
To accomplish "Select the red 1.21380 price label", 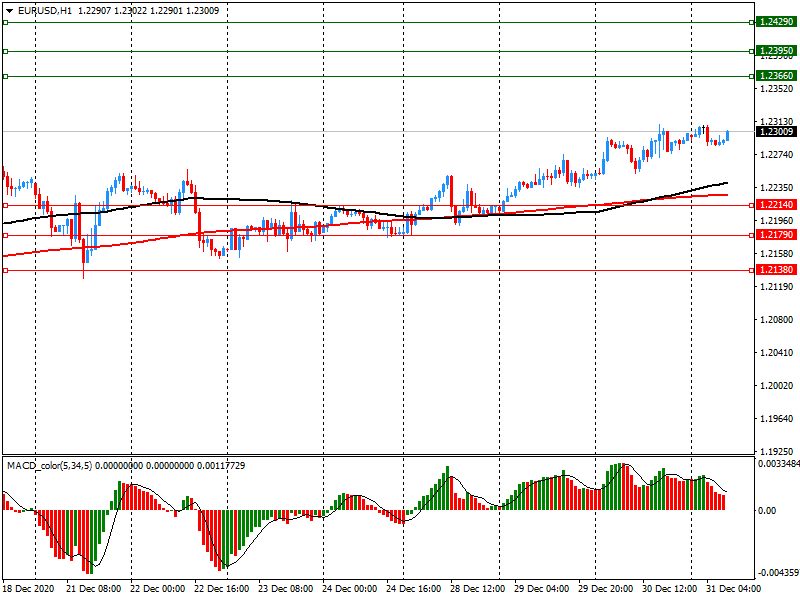I will coord(776,270).
